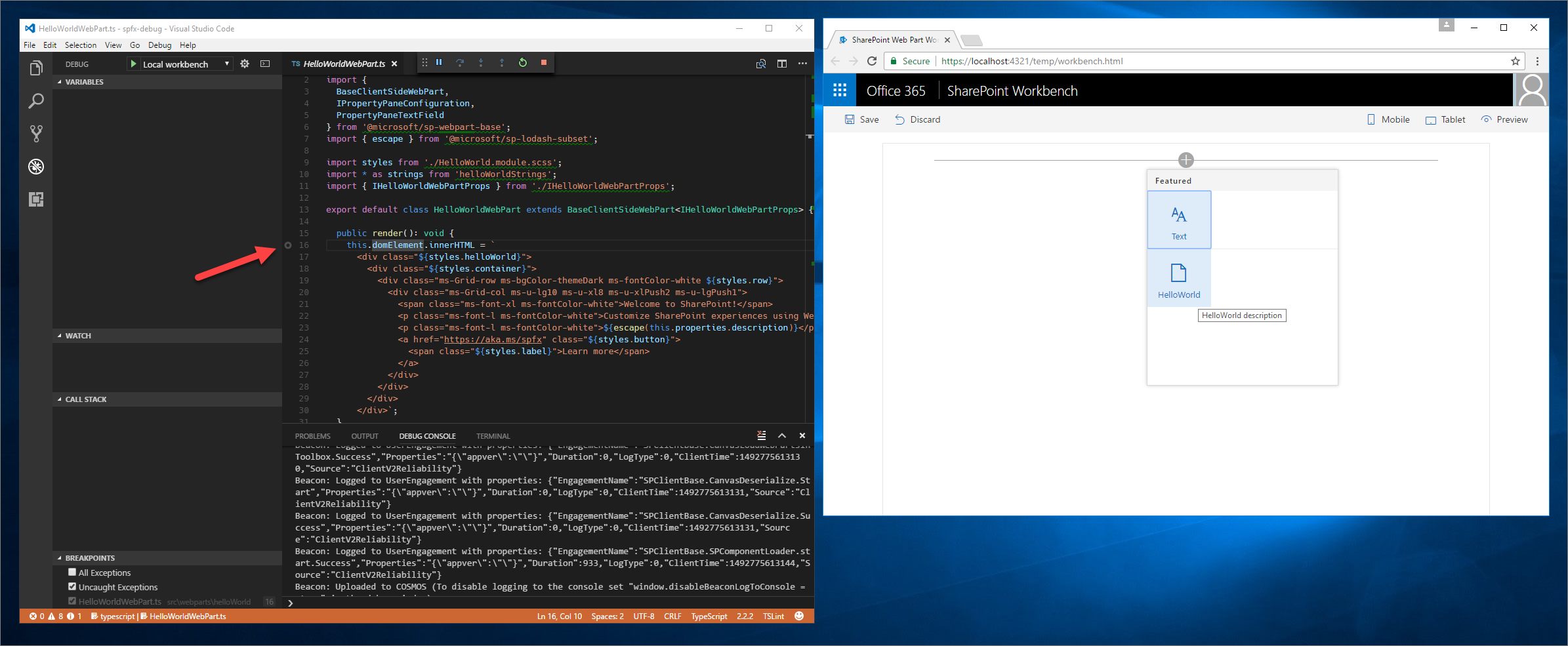The width and height of the screenshot is (1568, 646).
Task: Switch to the TERMINAL tab
Action: (493, 435)
